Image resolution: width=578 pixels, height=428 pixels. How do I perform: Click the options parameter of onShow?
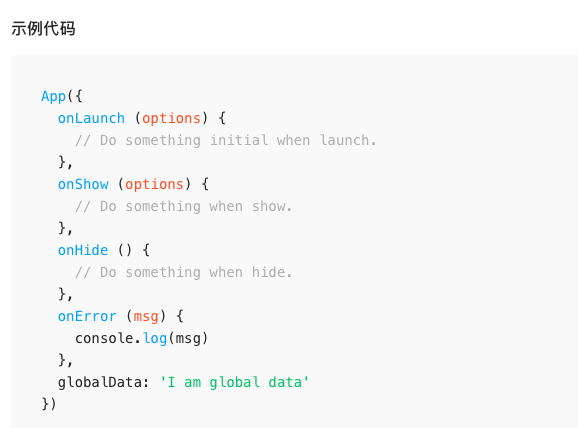[154, 184]
